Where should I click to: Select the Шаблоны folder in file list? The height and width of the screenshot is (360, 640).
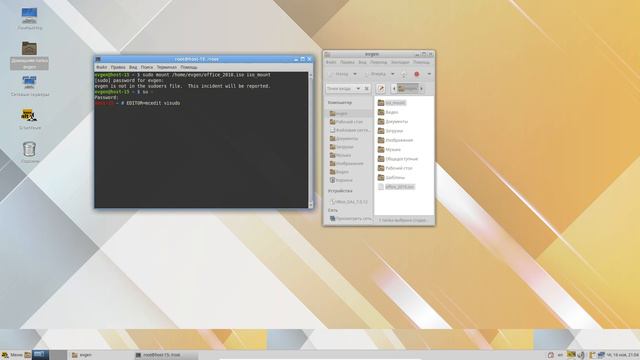pos(391,177)
